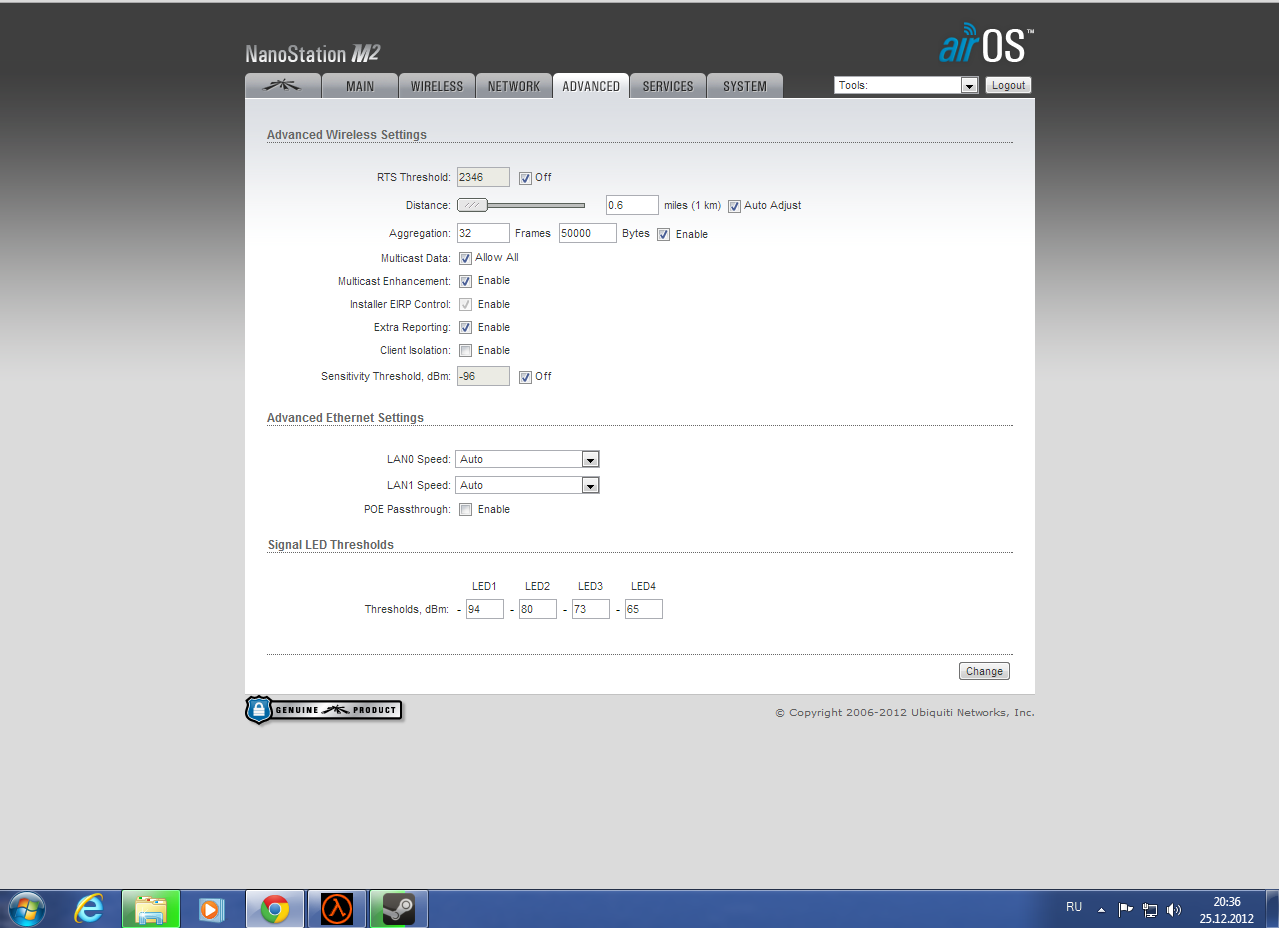The height and width of the screenshot is (928, 1279).
Task: Open Windows Media Player from taskbar
Action: coord(211,909)
